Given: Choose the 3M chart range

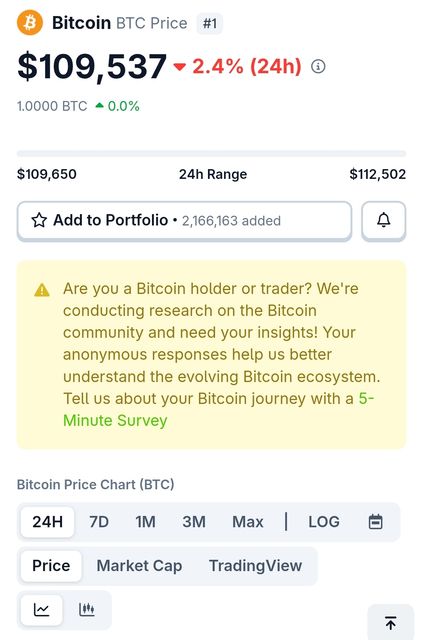Looking at the screenshot, I should click(194, 522).
